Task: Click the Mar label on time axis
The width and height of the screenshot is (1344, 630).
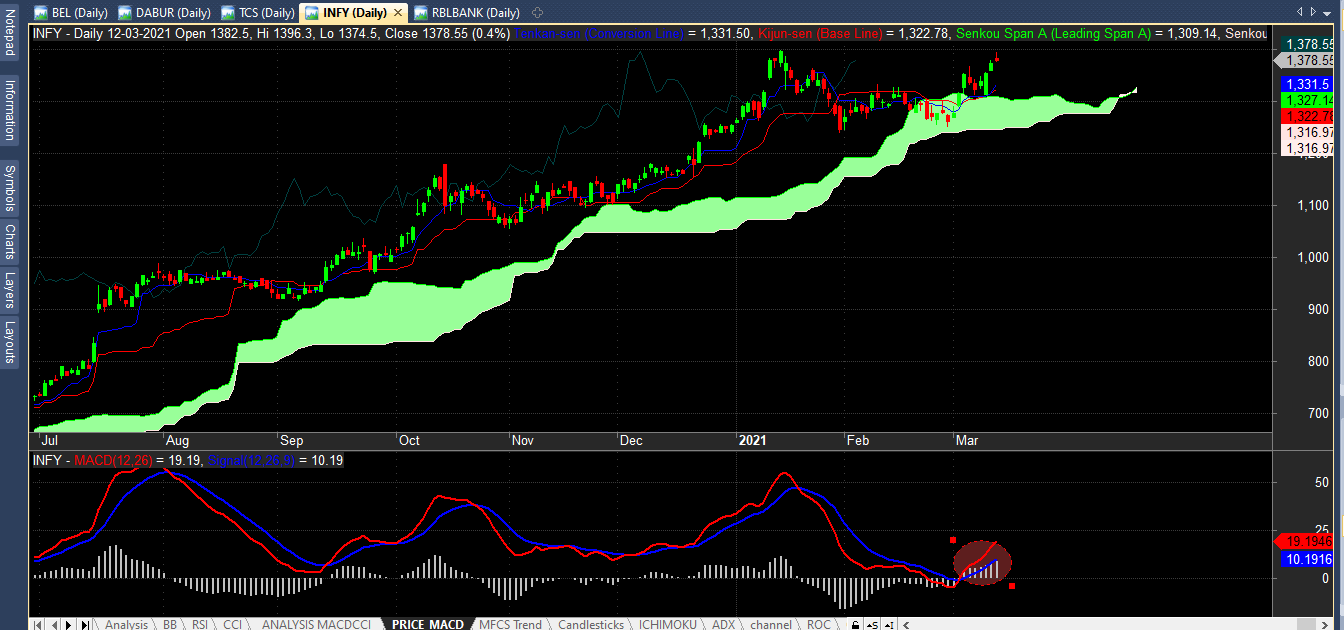Action: point(967,440)
